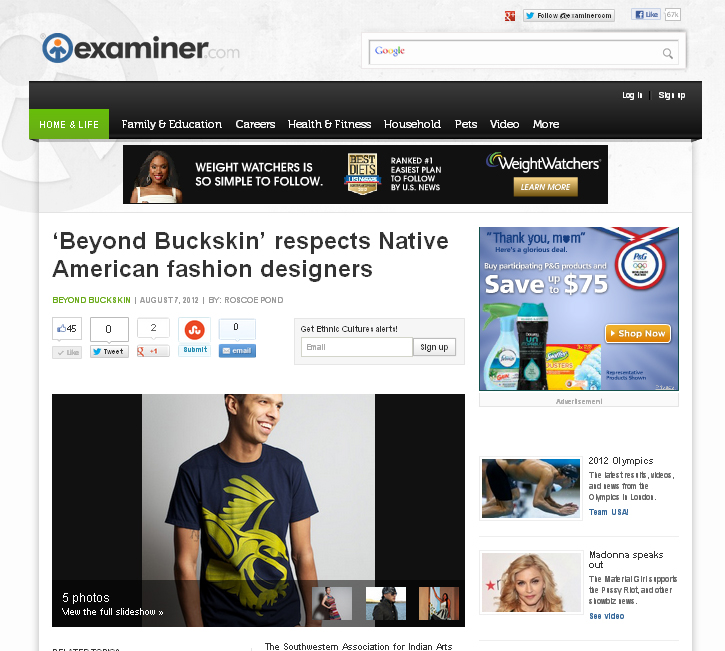
Task: Expand the More navigation menu
Action: point(546,124)
